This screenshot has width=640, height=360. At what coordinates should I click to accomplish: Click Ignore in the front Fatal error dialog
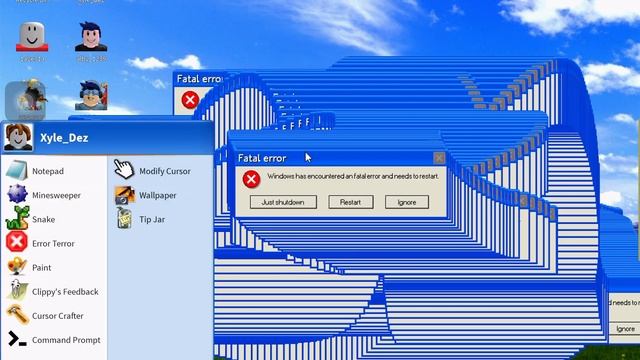point(407,202)
